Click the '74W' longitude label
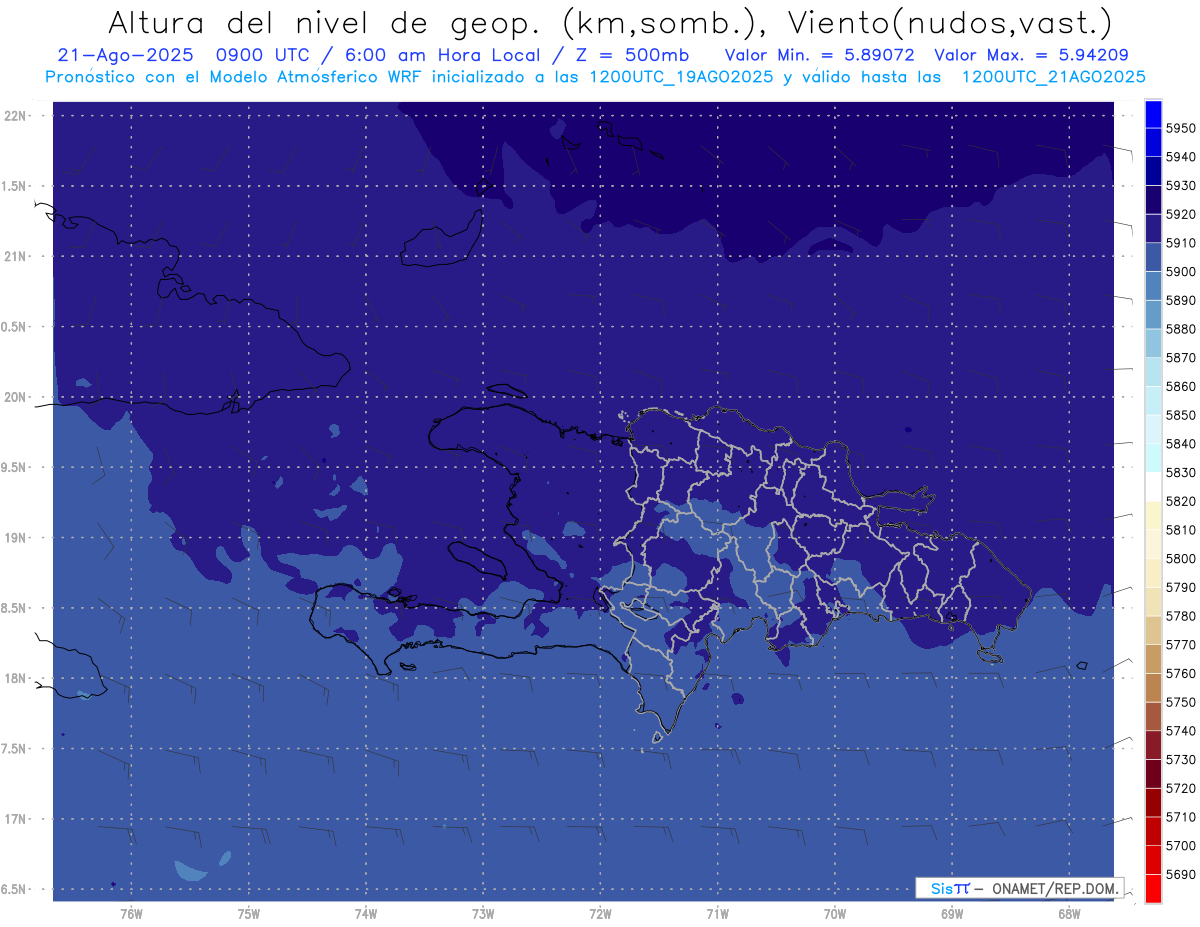1200x927 pixels. click(365, 914)
